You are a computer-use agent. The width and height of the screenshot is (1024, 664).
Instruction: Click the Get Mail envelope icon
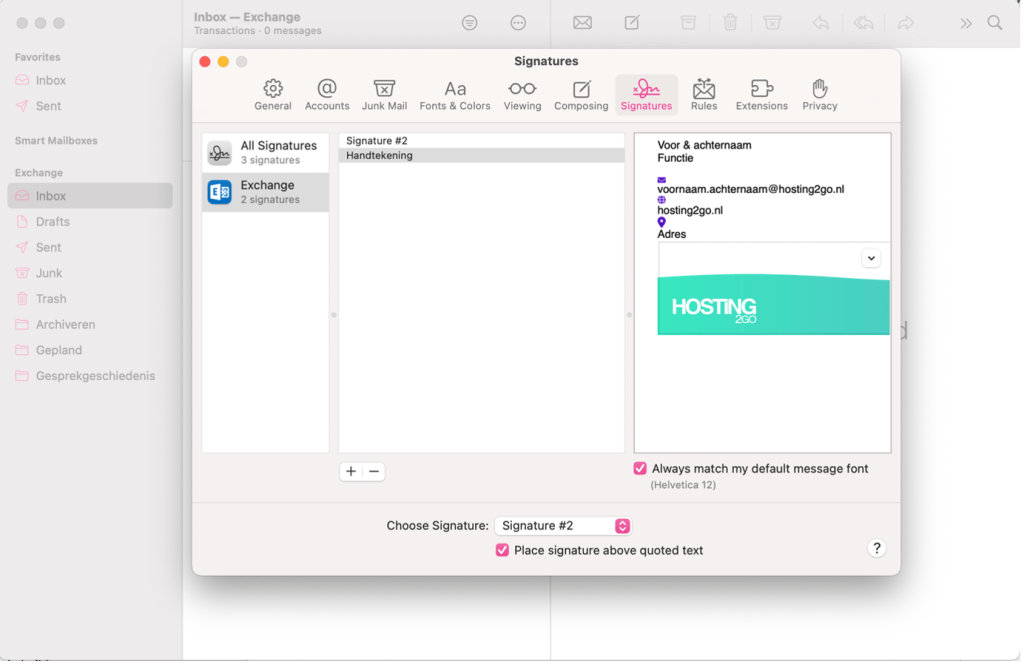(x=582, y=24)
